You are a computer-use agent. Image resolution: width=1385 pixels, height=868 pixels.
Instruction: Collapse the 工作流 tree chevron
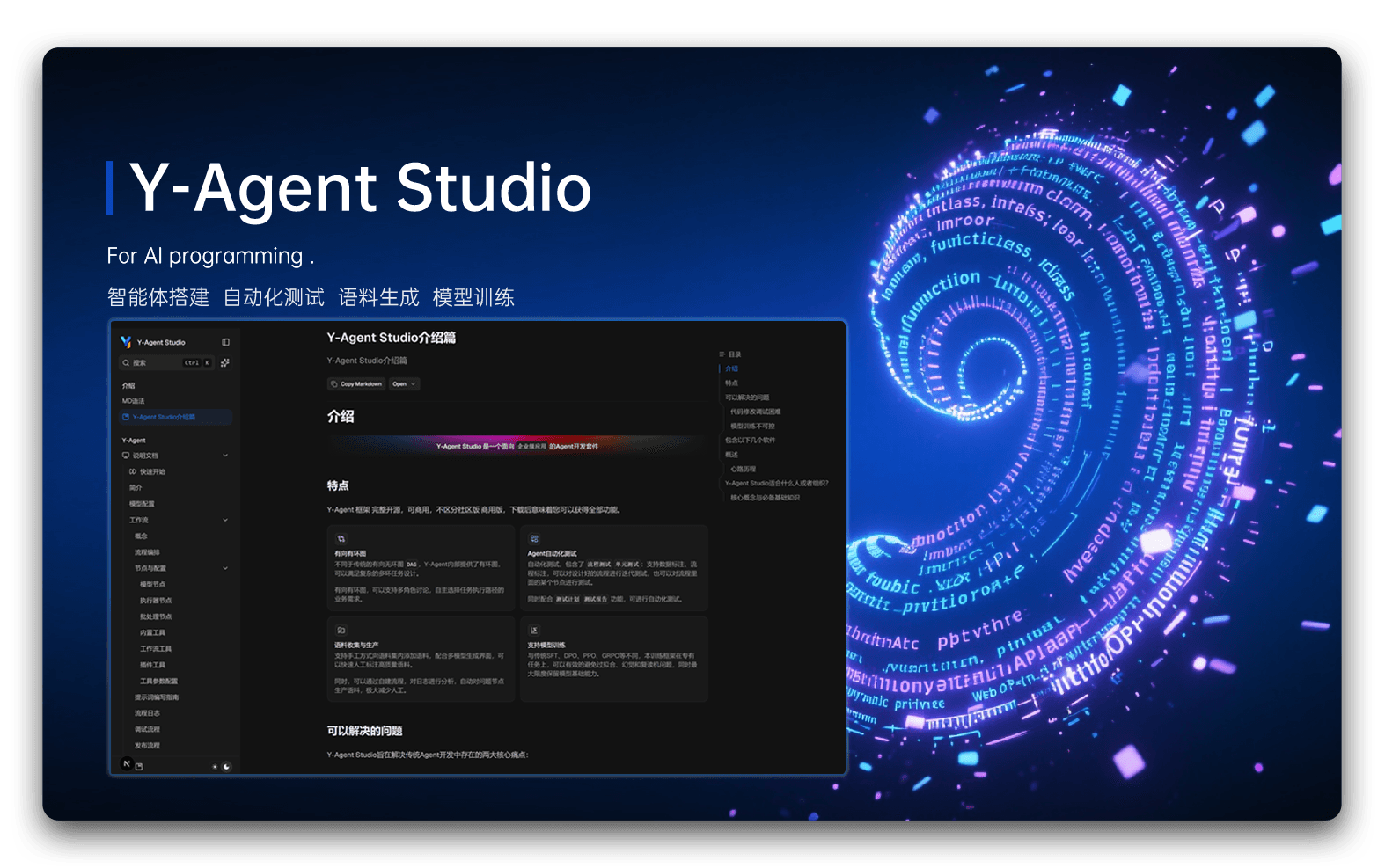click(225, 520)
